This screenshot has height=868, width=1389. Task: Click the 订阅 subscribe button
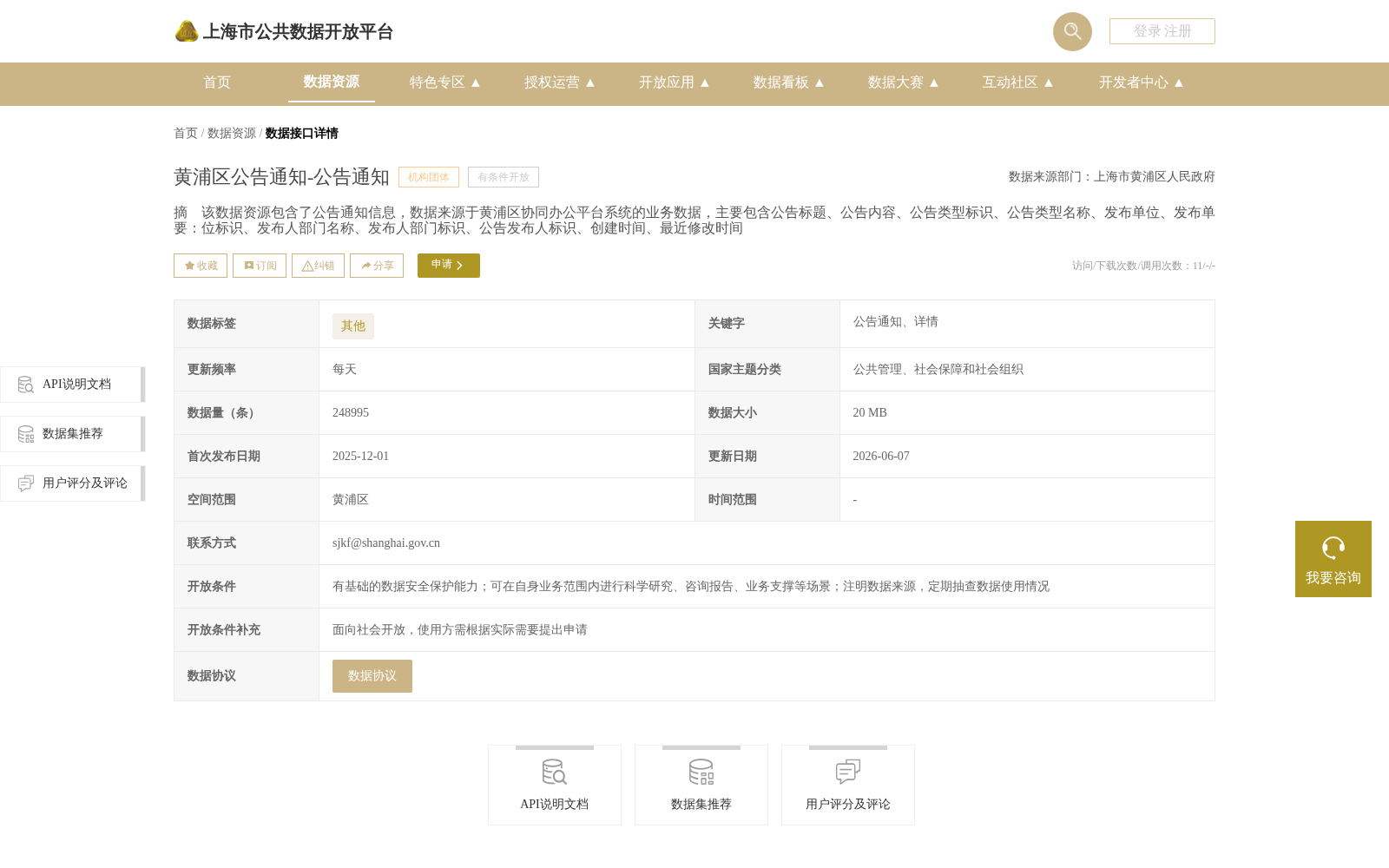click(x=260, y=266)
